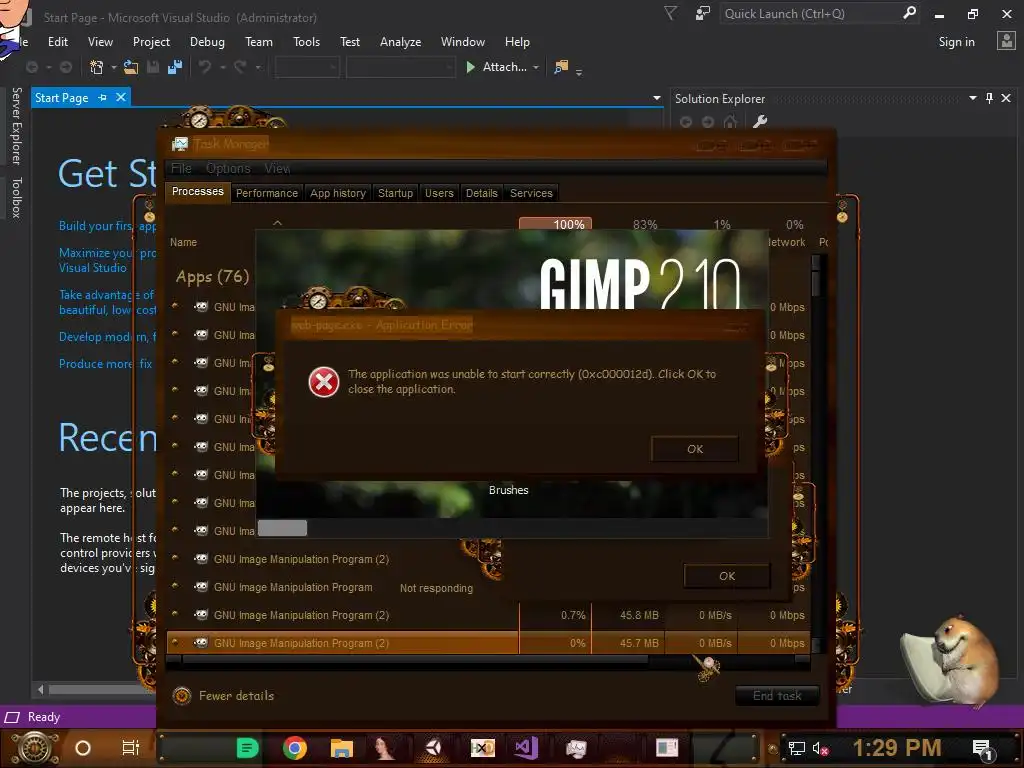The image size is (1024, 768).
Task: Click the green Attach play icon
Action: tap(470, 67)
